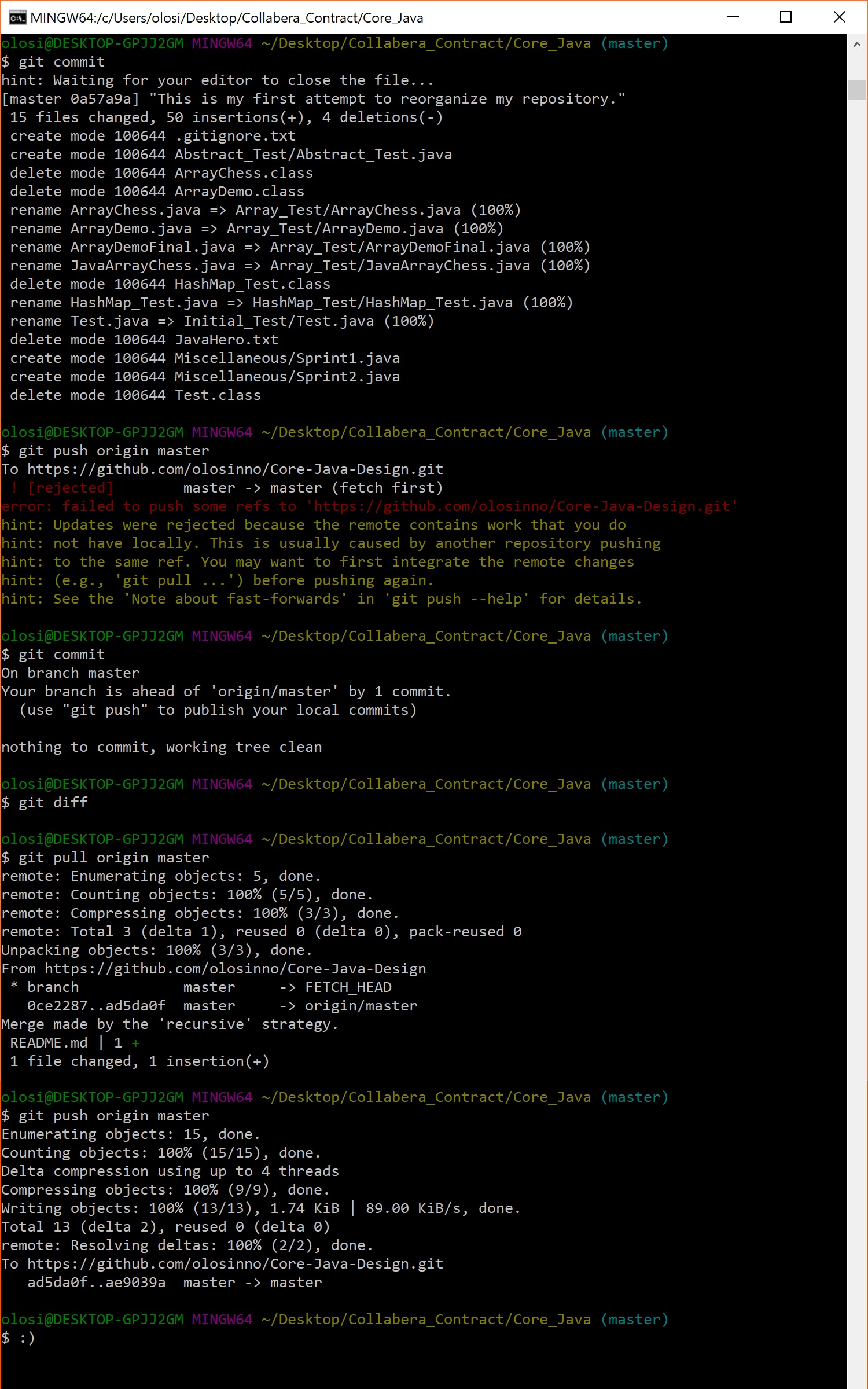The width and height of the screenshot is (868, 1389).
Task: Maximize the MINGW64 terminal window
Action: point(786,17)
